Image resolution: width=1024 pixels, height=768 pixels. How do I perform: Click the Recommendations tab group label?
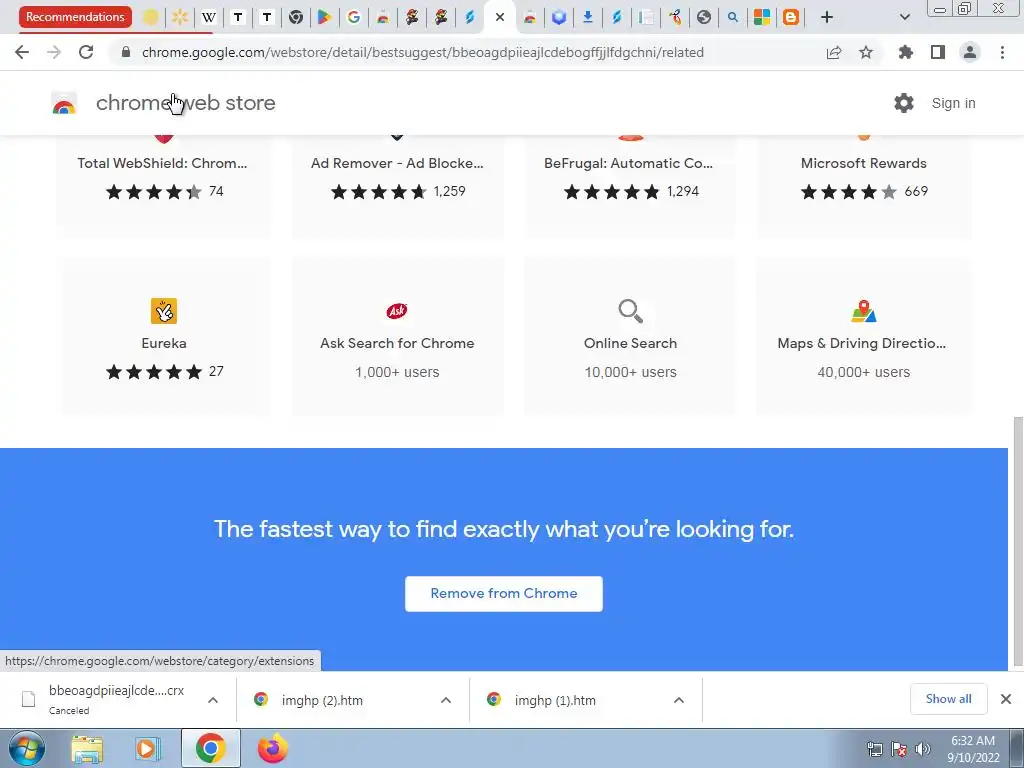tap(75, 17)
